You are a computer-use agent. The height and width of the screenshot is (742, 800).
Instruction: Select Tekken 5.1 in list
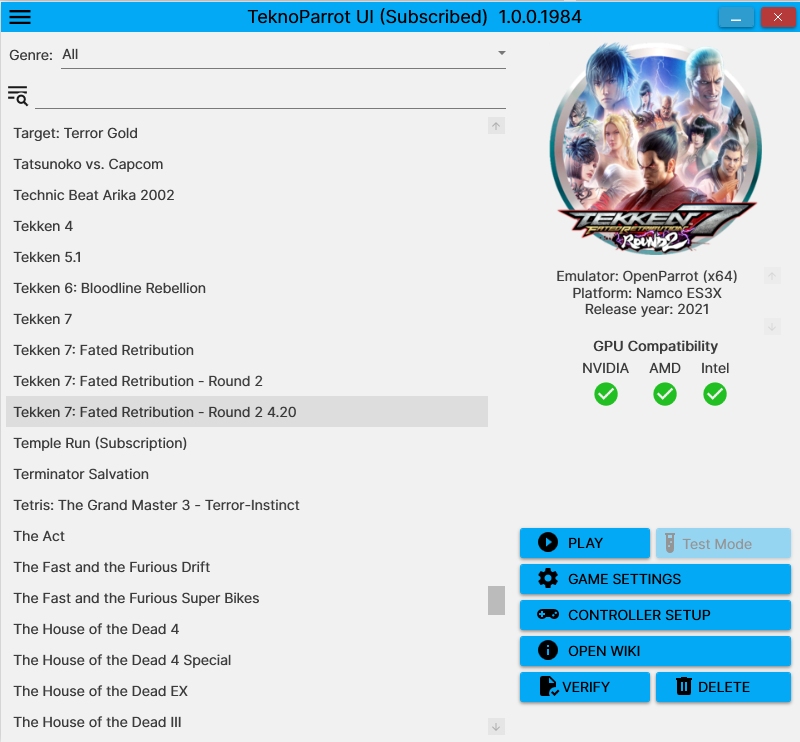coord(247,257)
